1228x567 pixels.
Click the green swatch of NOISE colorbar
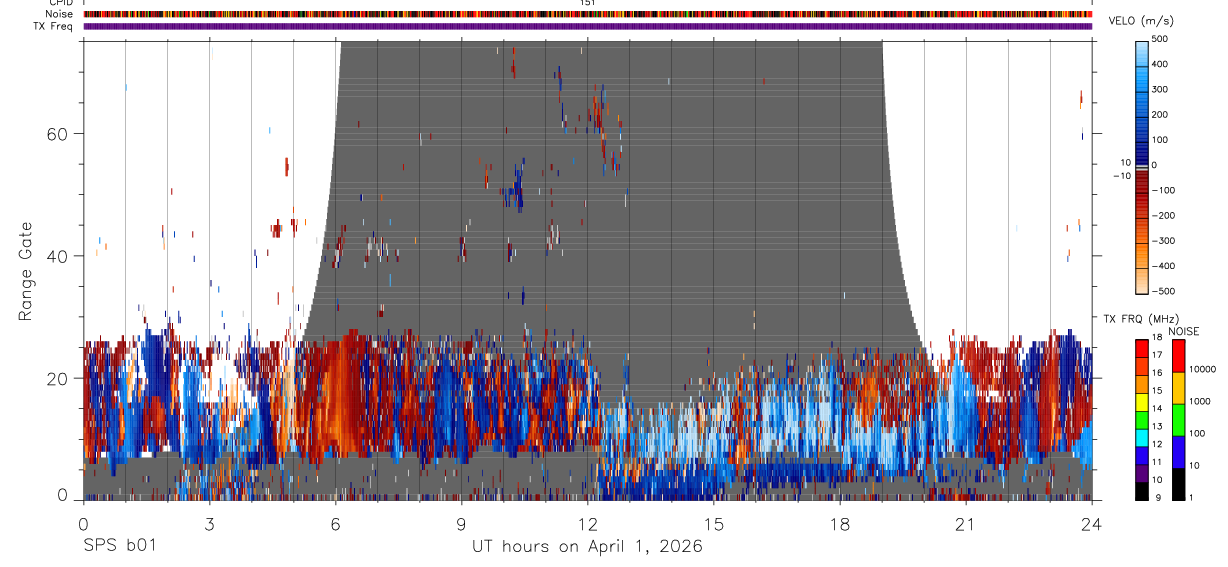(1177, 418)
